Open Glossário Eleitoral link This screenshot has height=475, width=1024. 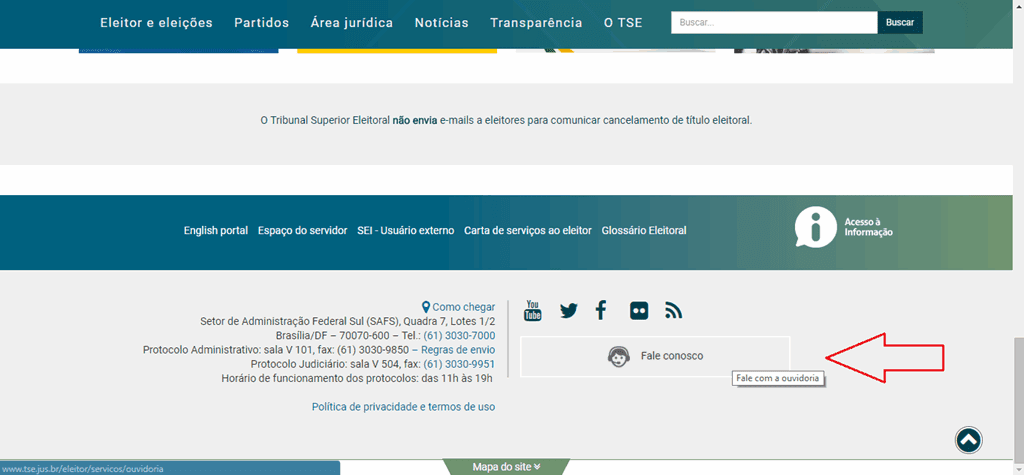click(644, 231)
